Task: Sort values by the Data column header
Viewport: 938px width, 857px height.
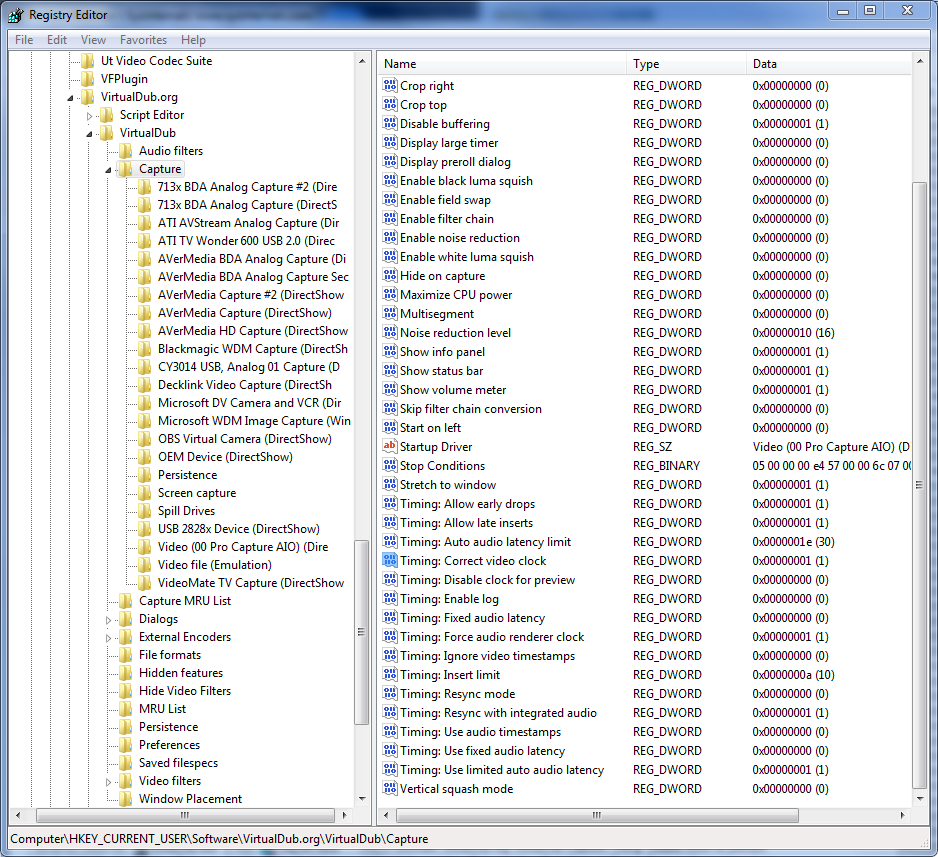Action: click(829, 63)
